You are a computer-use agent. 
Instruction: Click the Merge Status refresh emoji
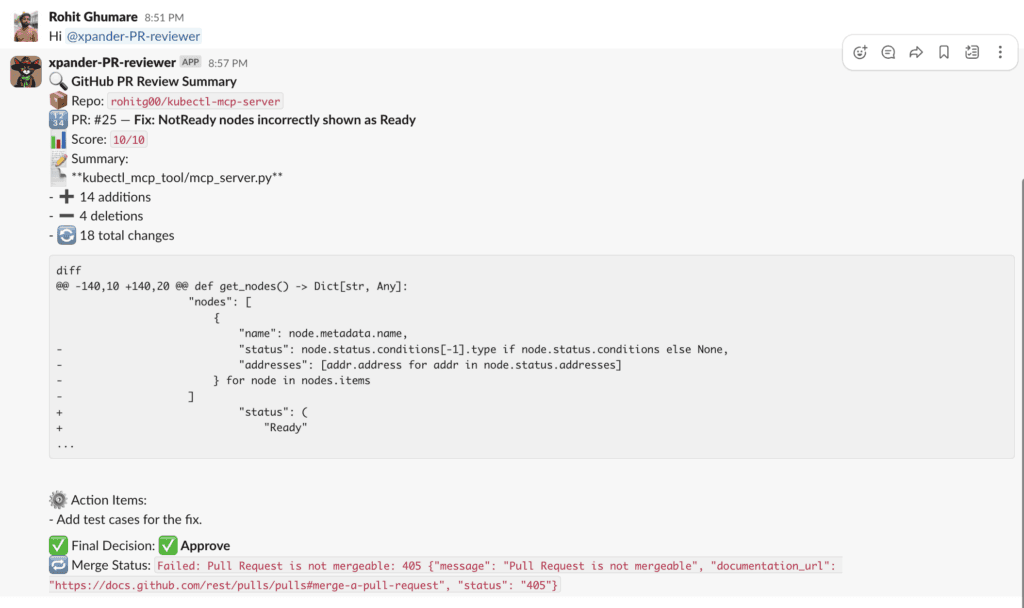point(58,565)
